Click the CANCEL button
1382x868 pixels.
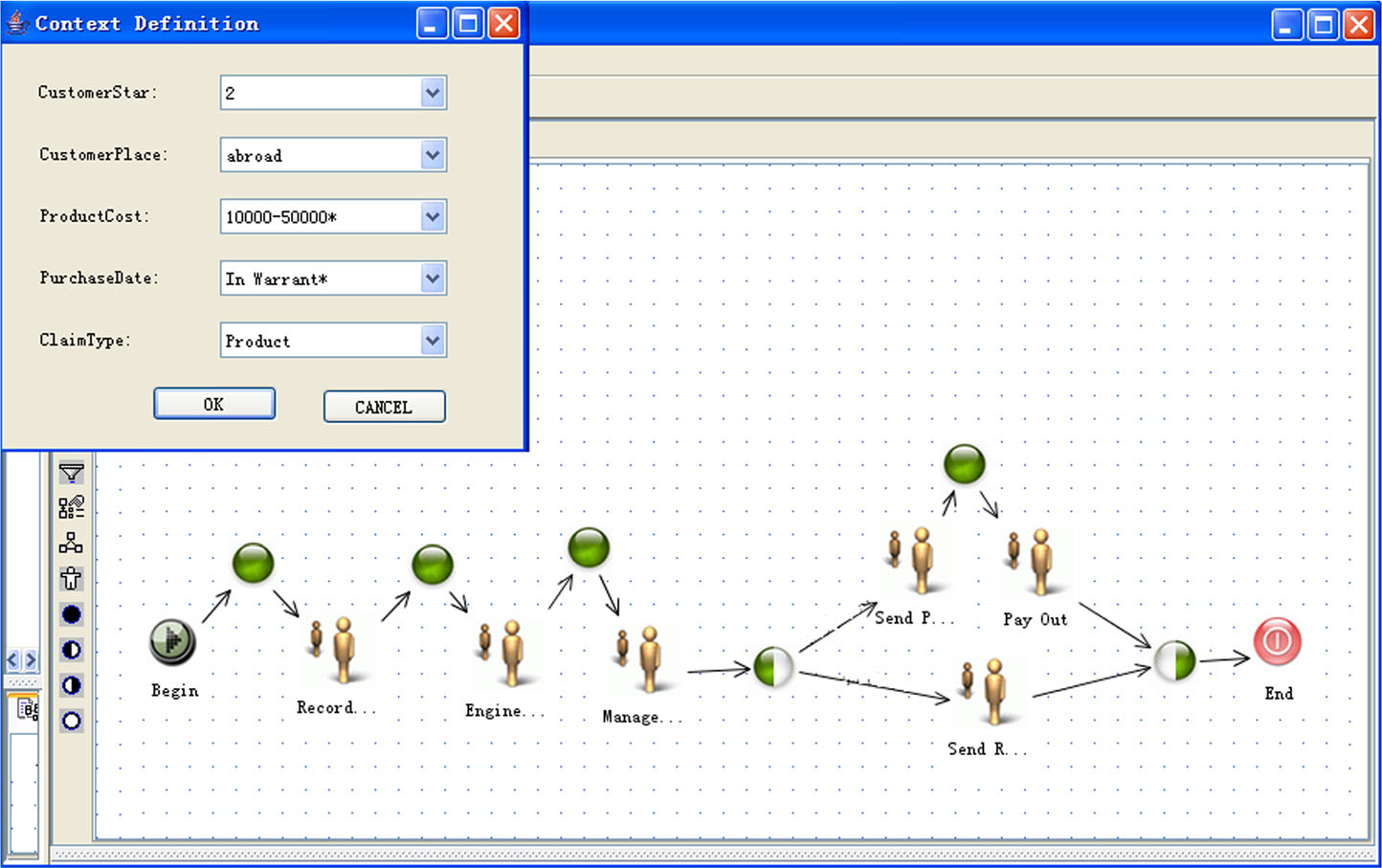(x=384, y=407)
